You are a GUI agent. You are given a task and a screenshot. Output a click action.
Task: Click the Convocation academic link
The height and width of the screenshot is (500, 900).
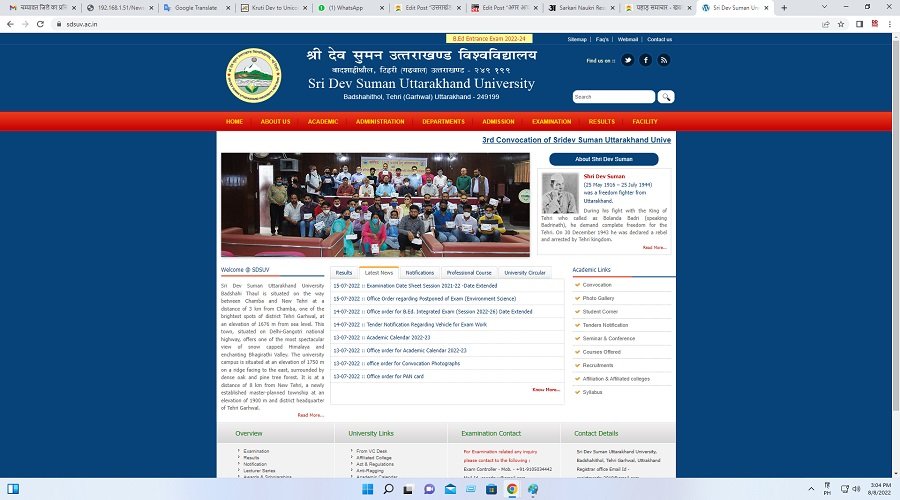tap(597, 285)
